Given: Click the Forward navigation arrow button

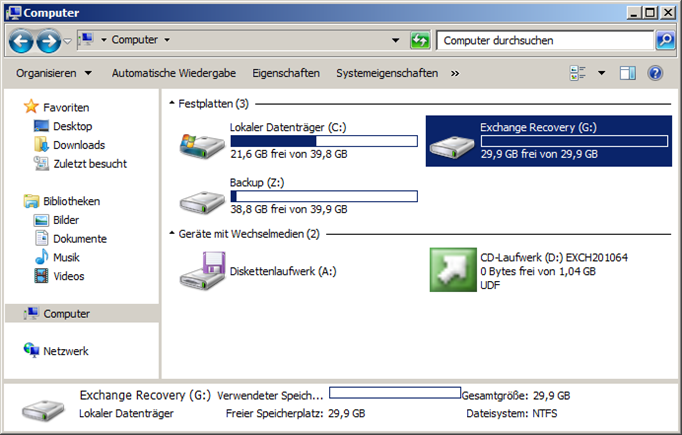Looking at the screenshot, I should [x=48, y=41].
